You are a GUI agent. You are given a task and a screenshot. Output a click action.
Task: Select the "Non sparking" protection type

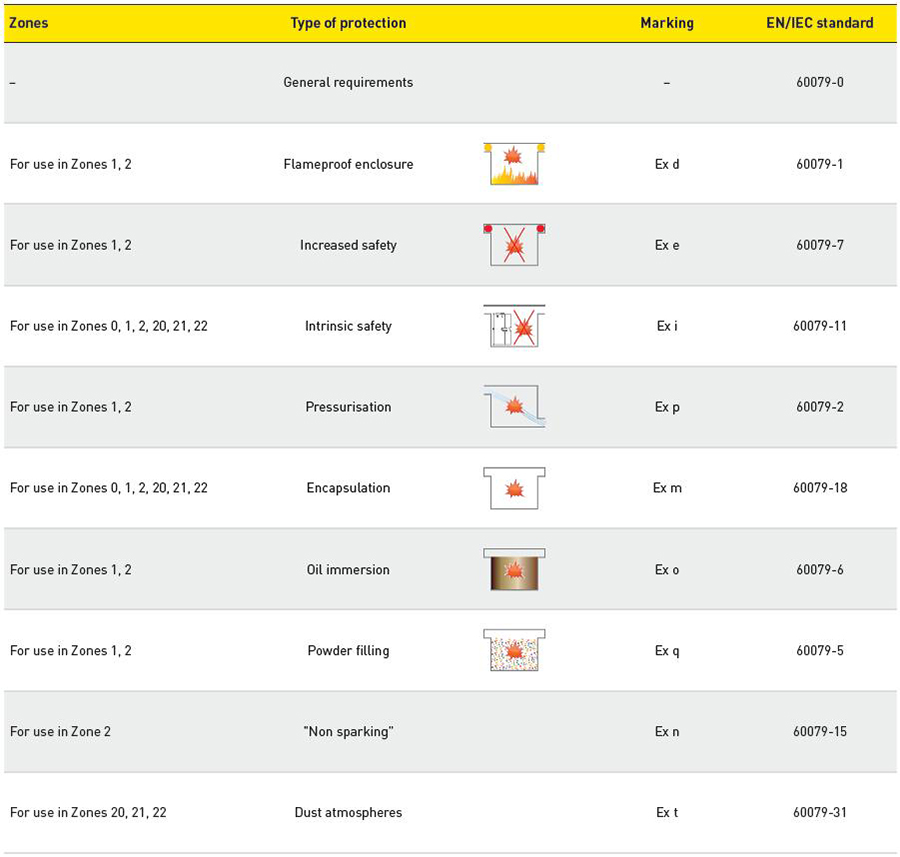[x=348, y=731]
